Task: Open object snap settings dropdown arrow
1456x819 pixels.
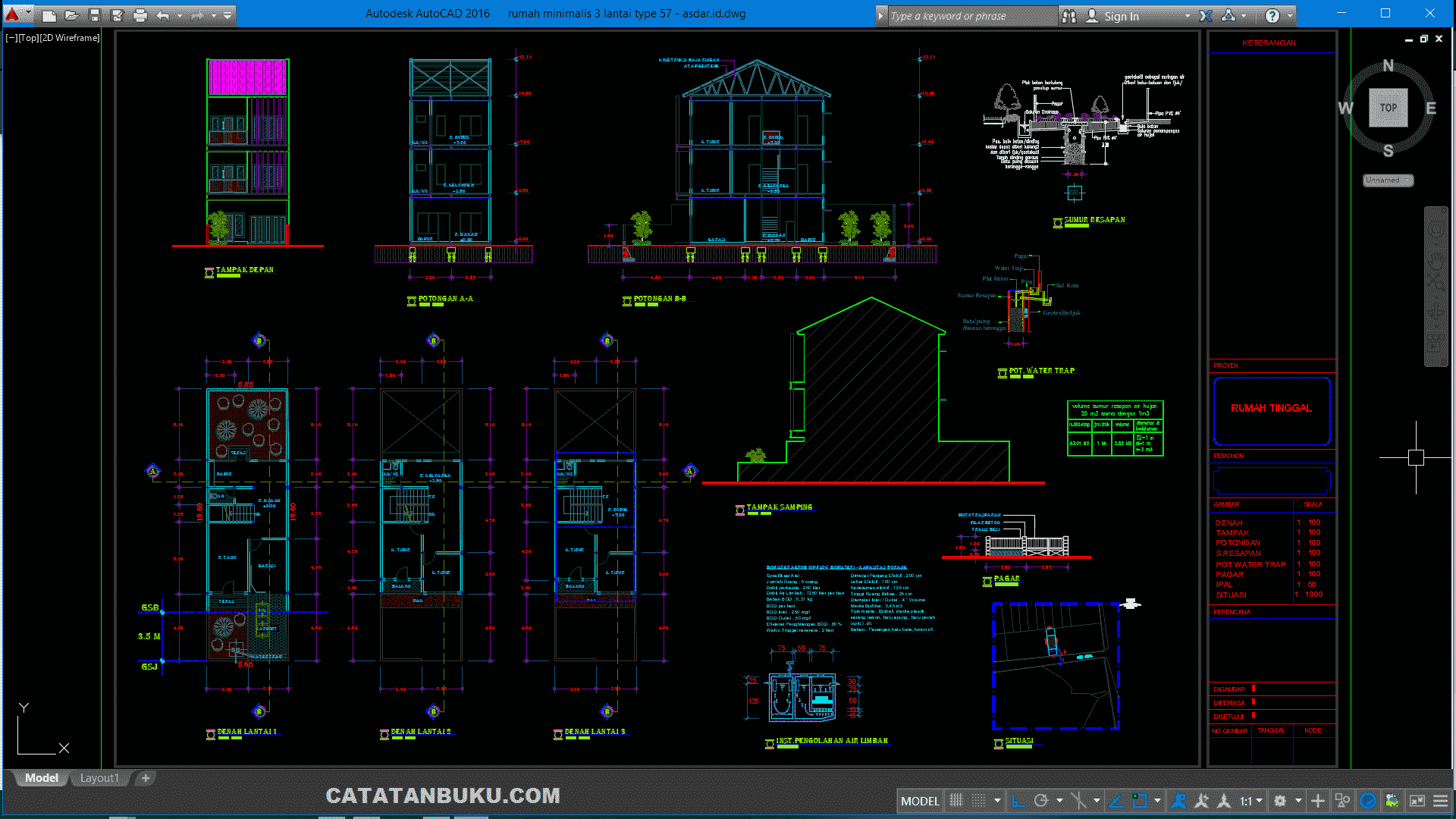Action: click(x=1157, y=801)
